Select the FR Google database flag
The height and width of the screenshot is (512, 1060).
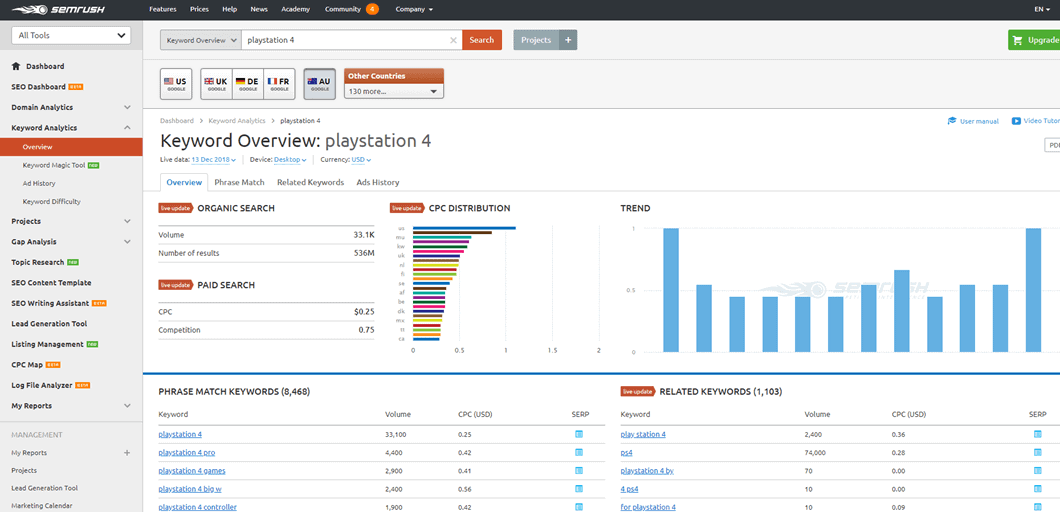click(279, 84)
